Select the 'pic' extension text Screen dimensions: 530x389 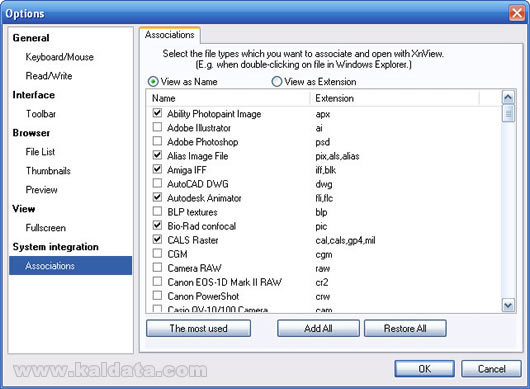point(321,226)
